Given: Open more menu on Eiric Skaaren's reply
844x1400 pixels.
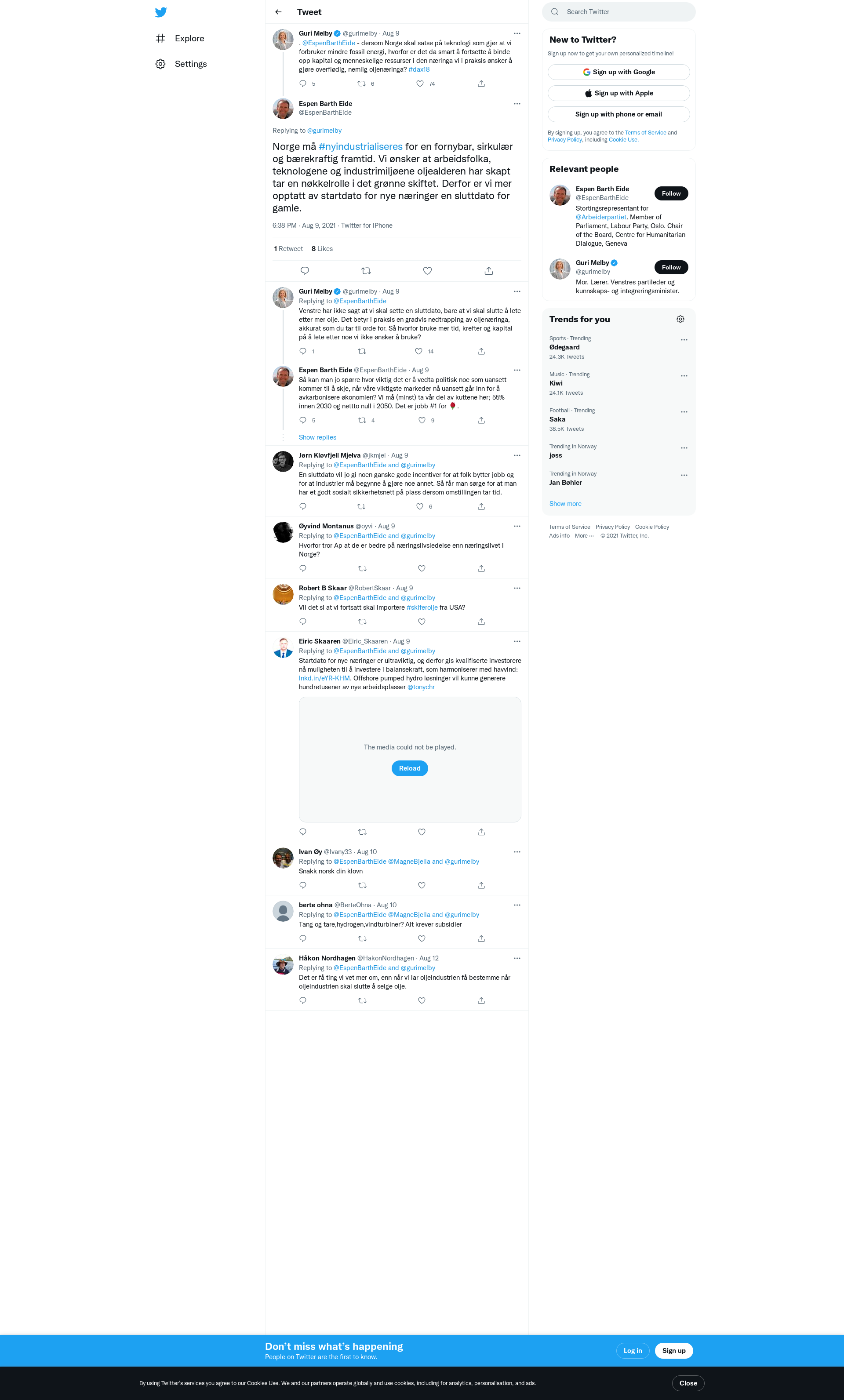Looking at the screenshot, I should tap(517, 641).
